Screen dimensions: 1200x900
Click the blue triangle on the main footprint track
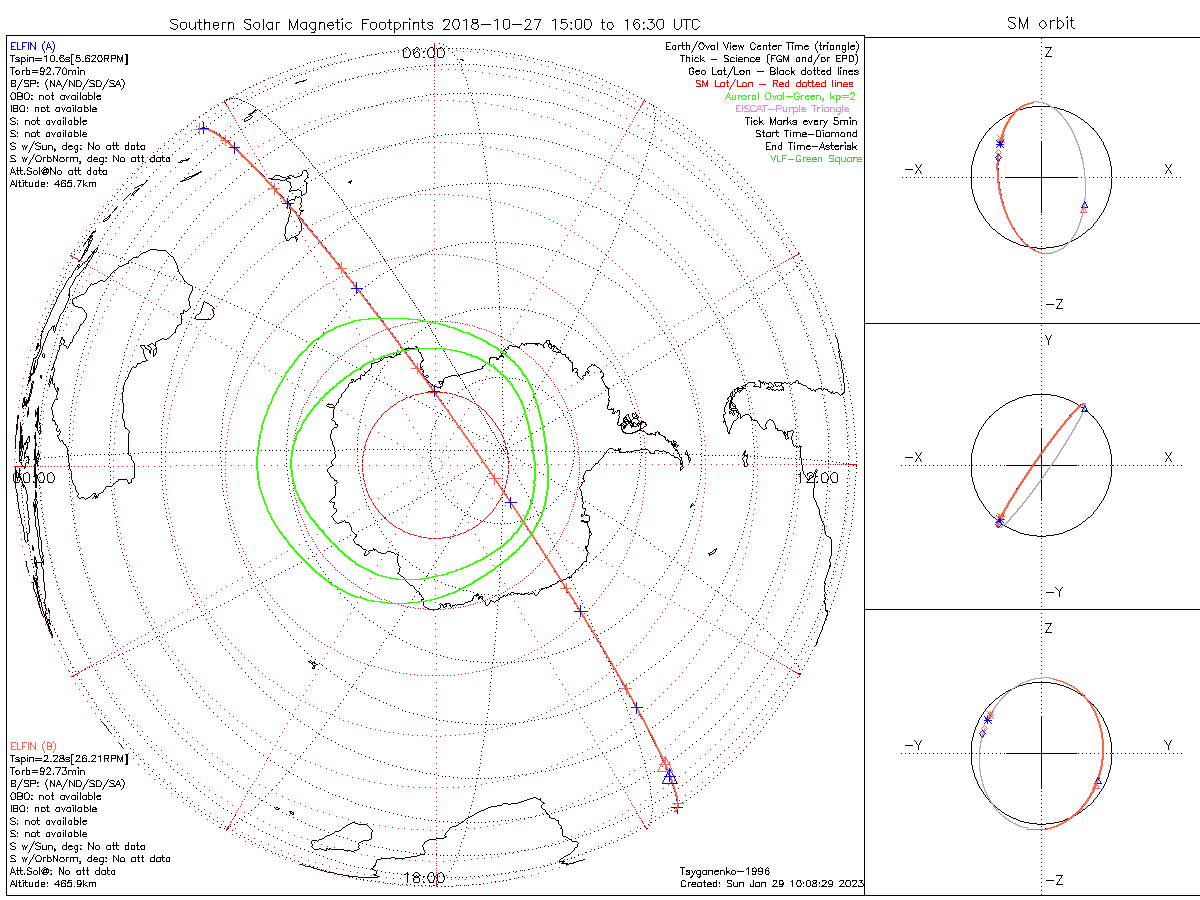tap(670, 778)
